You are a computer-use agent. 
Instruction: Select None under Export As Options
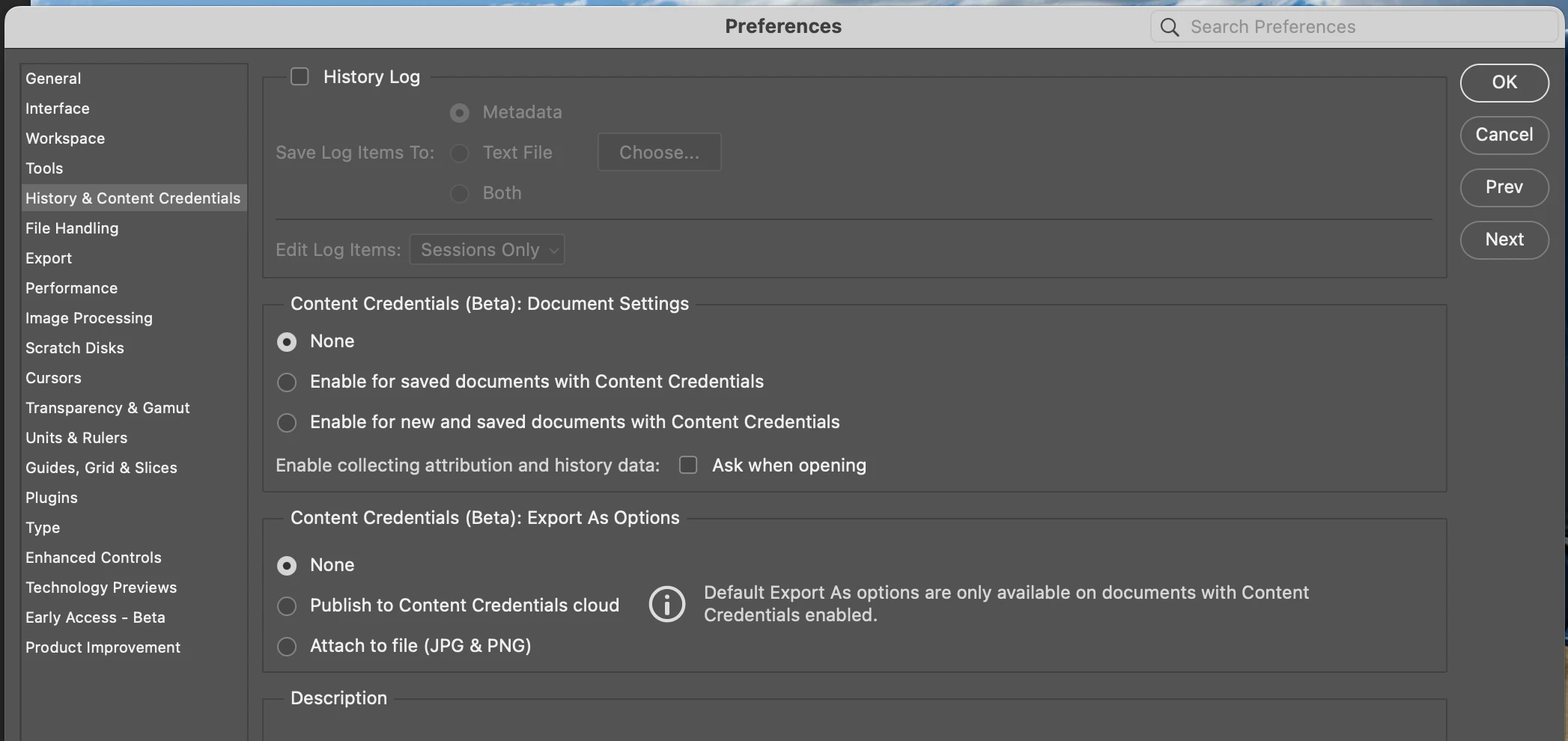[287, 566]
